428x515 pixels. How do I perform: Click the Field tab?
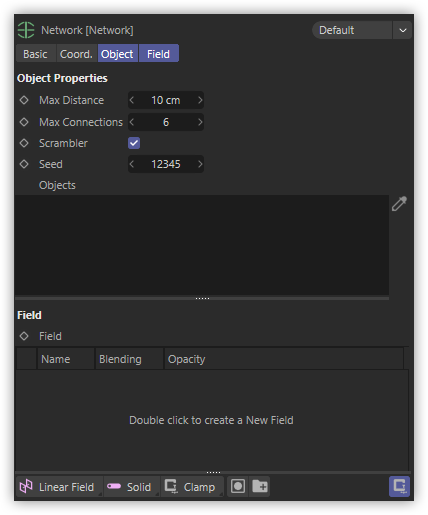(159, 54)
